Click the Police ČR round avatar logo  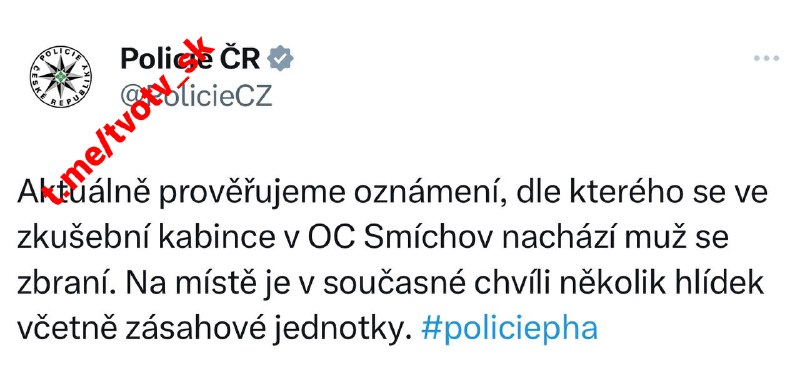tap(61, 77)
